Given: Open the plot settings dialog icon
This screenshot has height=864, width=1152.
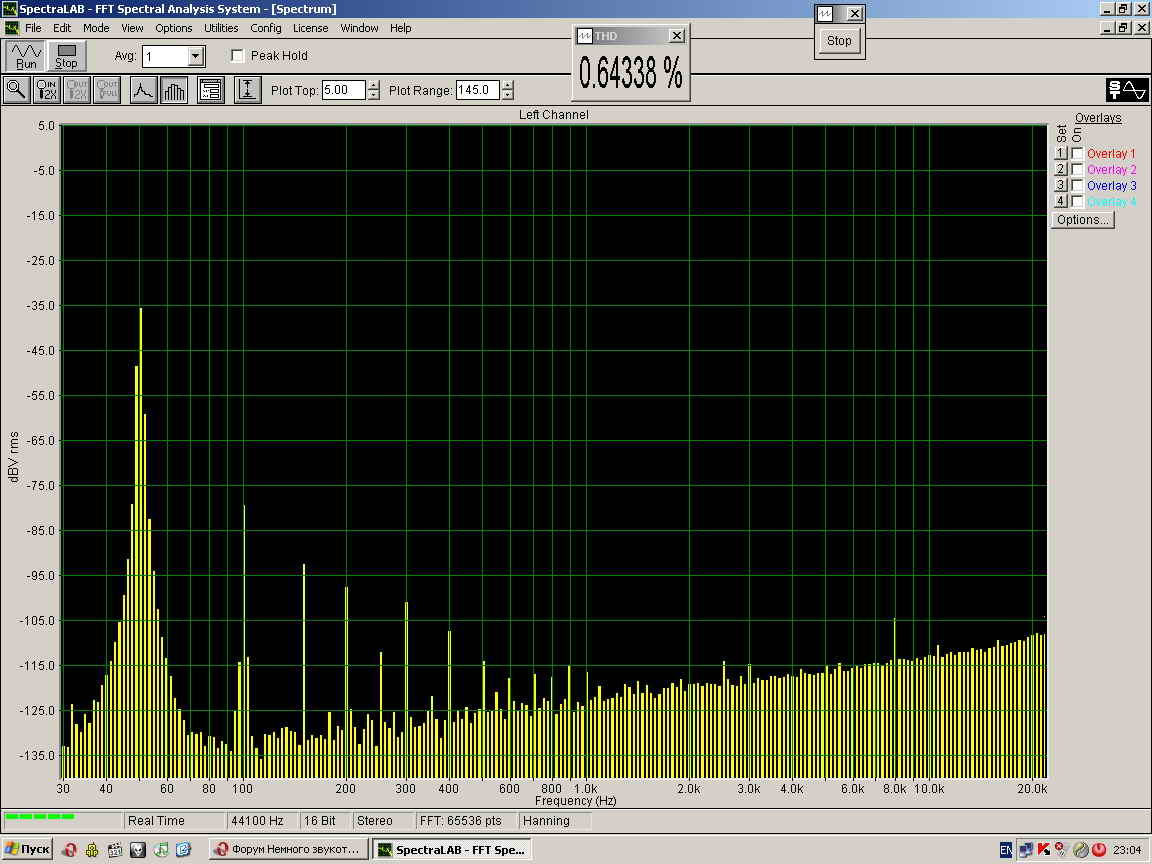Looking at the screenshot, I should (x=210, y=90).
